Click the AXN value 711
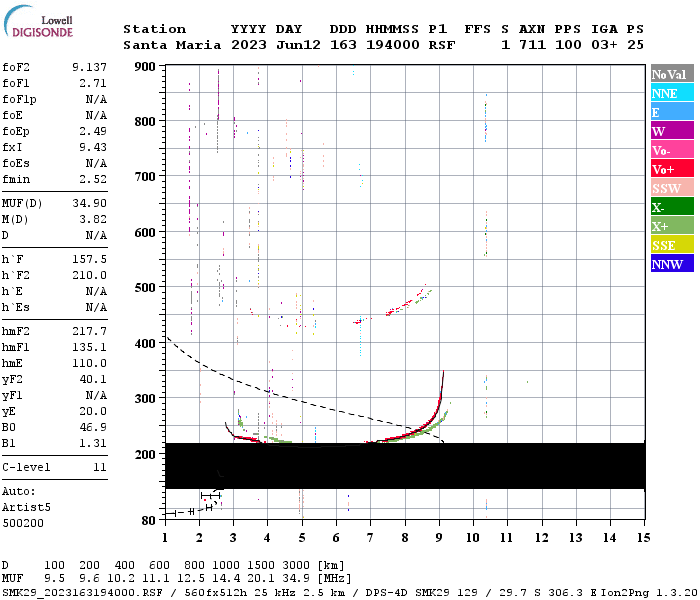The width and height of the screenshot is (700, 600). tap(532, 45)
